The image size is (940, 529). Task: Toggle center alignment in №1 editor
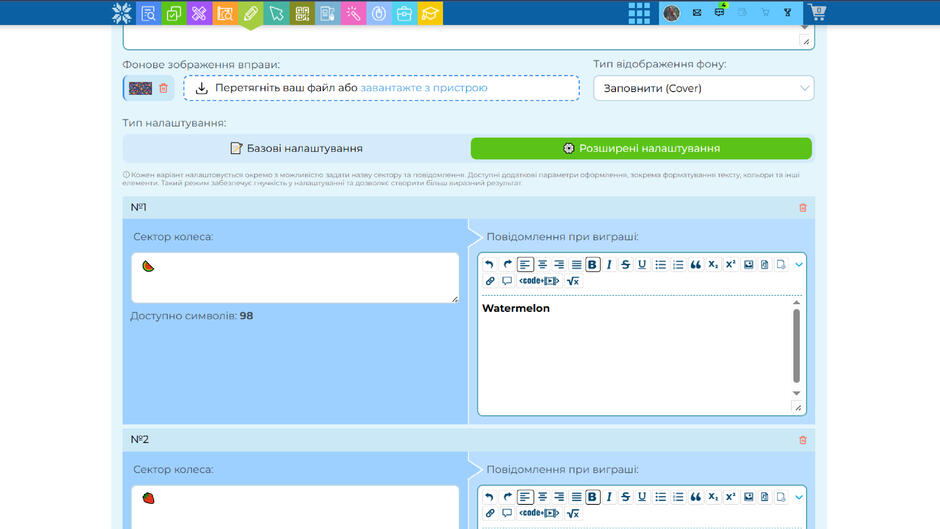click(542, 264)
